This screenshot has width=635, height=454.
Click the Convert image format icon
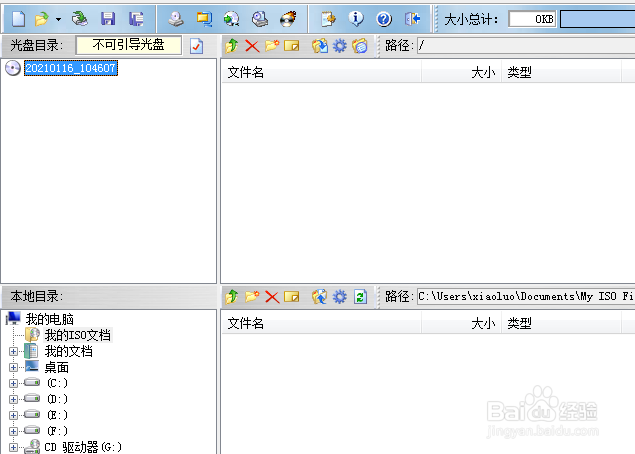pos(232,19)
